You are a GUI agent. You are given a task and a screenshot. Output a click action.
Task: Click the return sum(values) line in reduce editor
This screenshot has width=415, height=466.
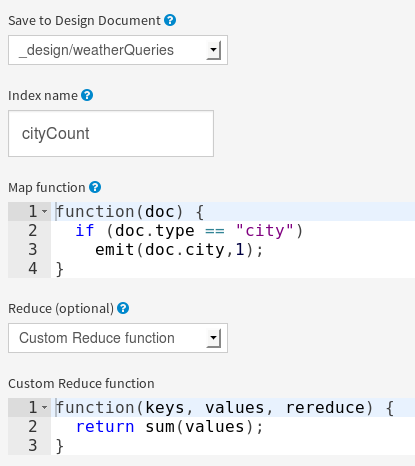click(x=170, y=427)
